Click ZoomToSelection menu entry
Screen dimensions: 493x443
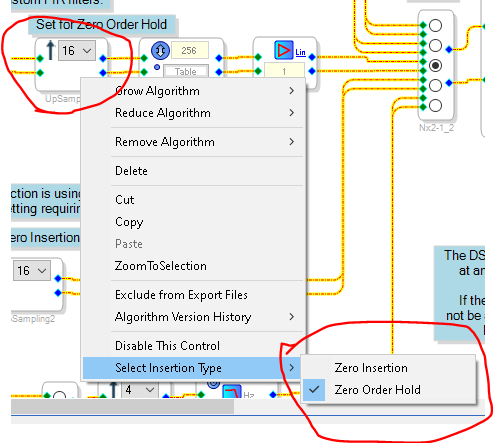193,266
